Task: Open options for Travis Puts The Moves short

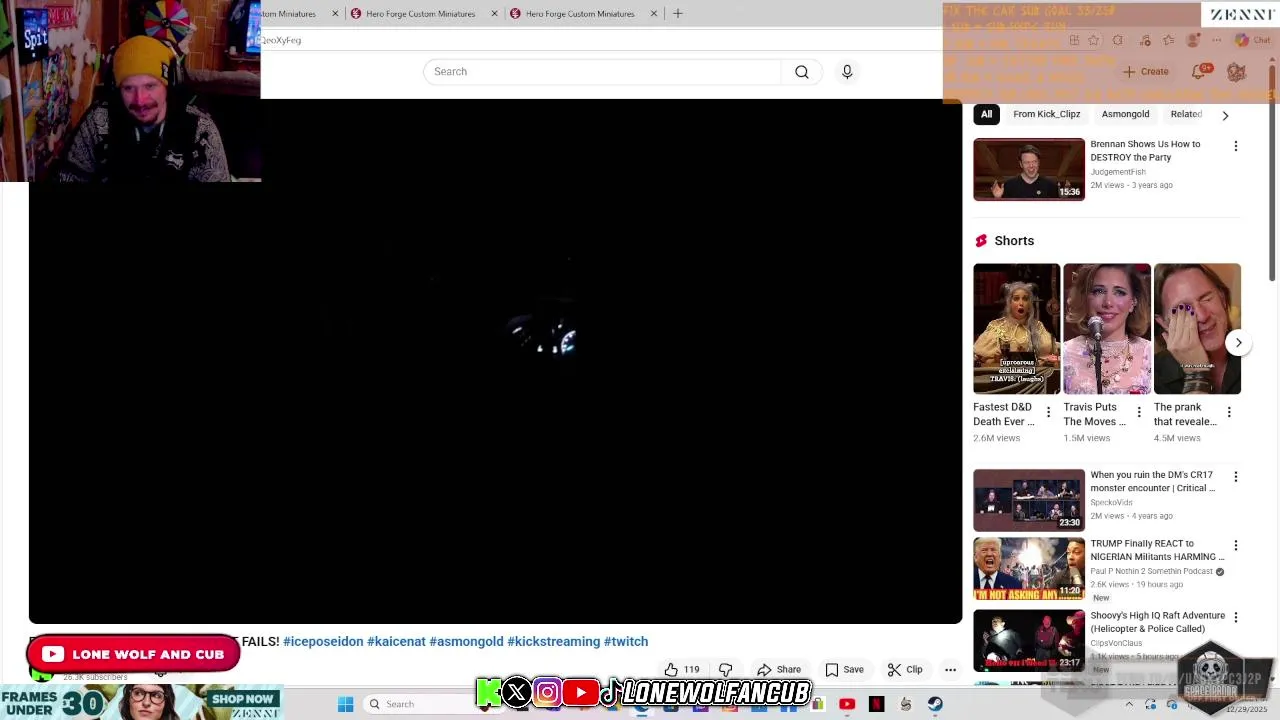Action: pos(1138,412)
